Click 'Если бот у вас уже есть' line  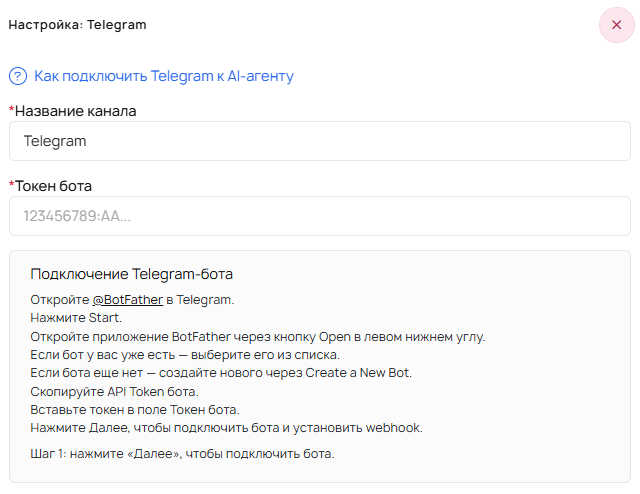point(185,355)
